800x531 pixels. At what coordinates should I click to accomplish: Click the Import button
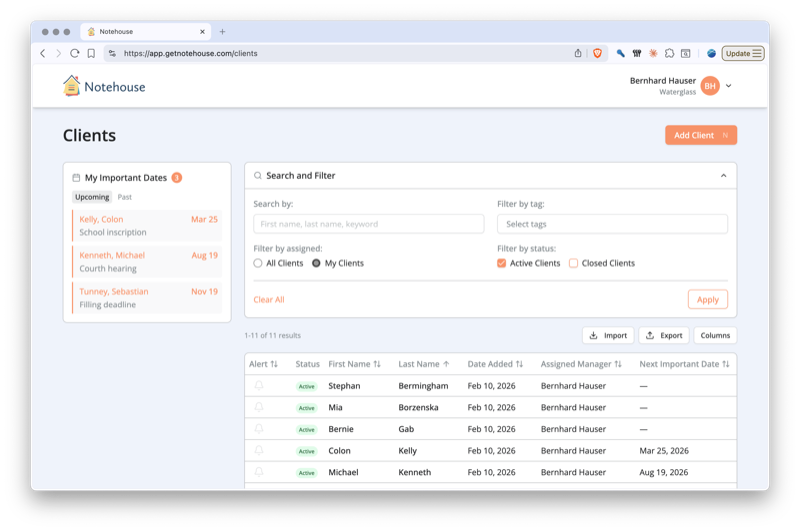pyautogui.click(x=608, y=335)
